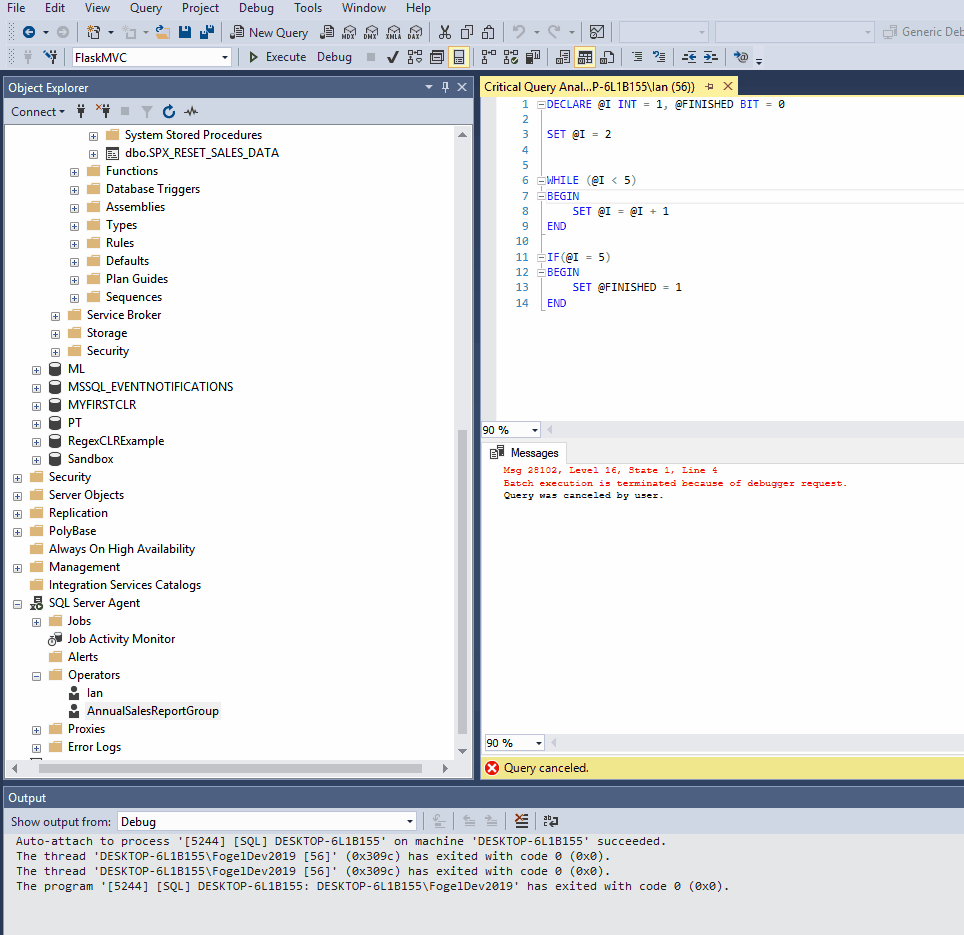Viewport: 964px width, 935px height.
Task: Collapse the Operators folder
Action: (x=36, y=676)
